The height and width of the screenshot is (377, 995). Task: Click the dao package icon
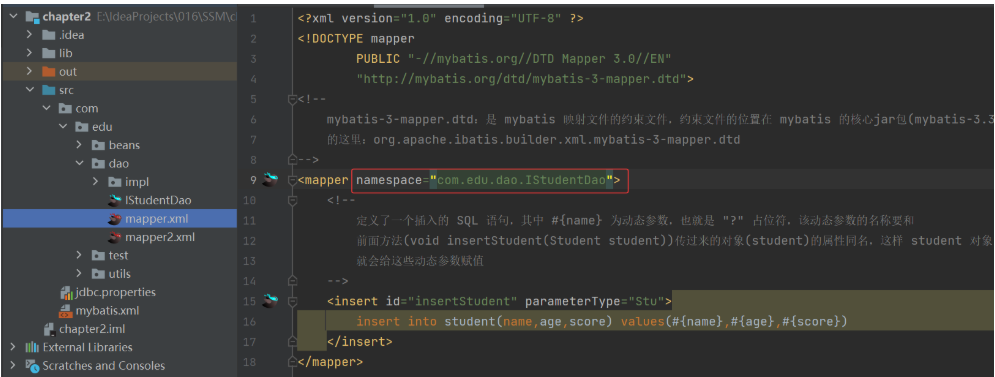(98, 164)
